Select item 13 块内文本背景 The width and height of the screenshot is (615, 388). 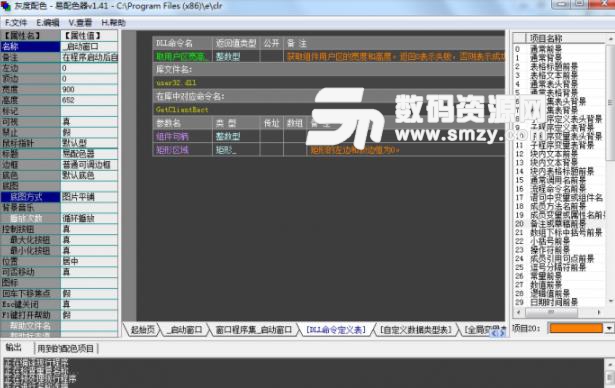[x=559, y=162]
